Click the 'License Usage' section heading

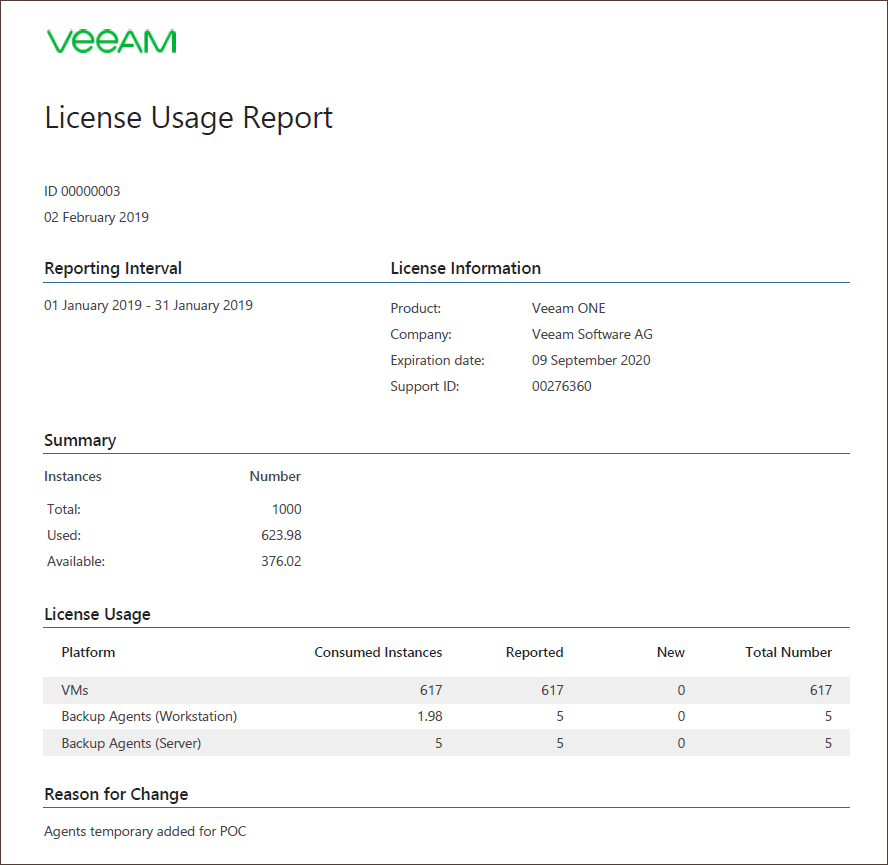97,615
